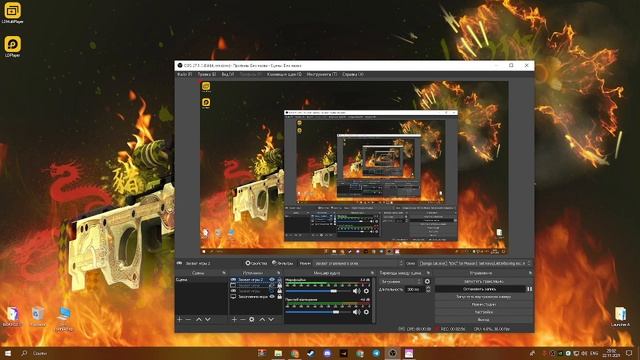Click Запустить трансляцию button
The width and height of the screenshot is (640, 360).
pyautogui.click(x=484, y=281)
